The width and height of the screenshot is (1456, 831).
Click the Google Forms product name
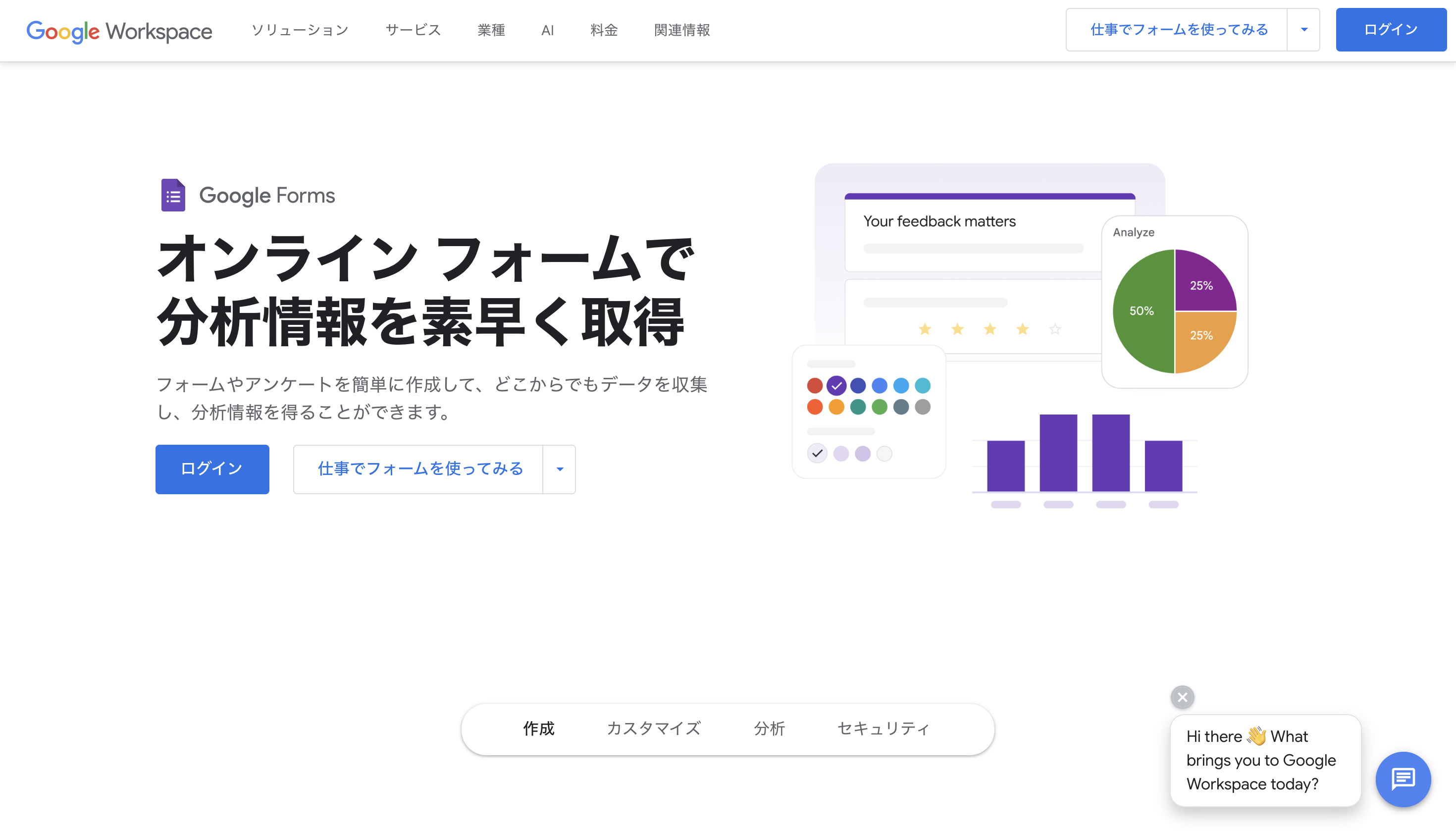266,195
